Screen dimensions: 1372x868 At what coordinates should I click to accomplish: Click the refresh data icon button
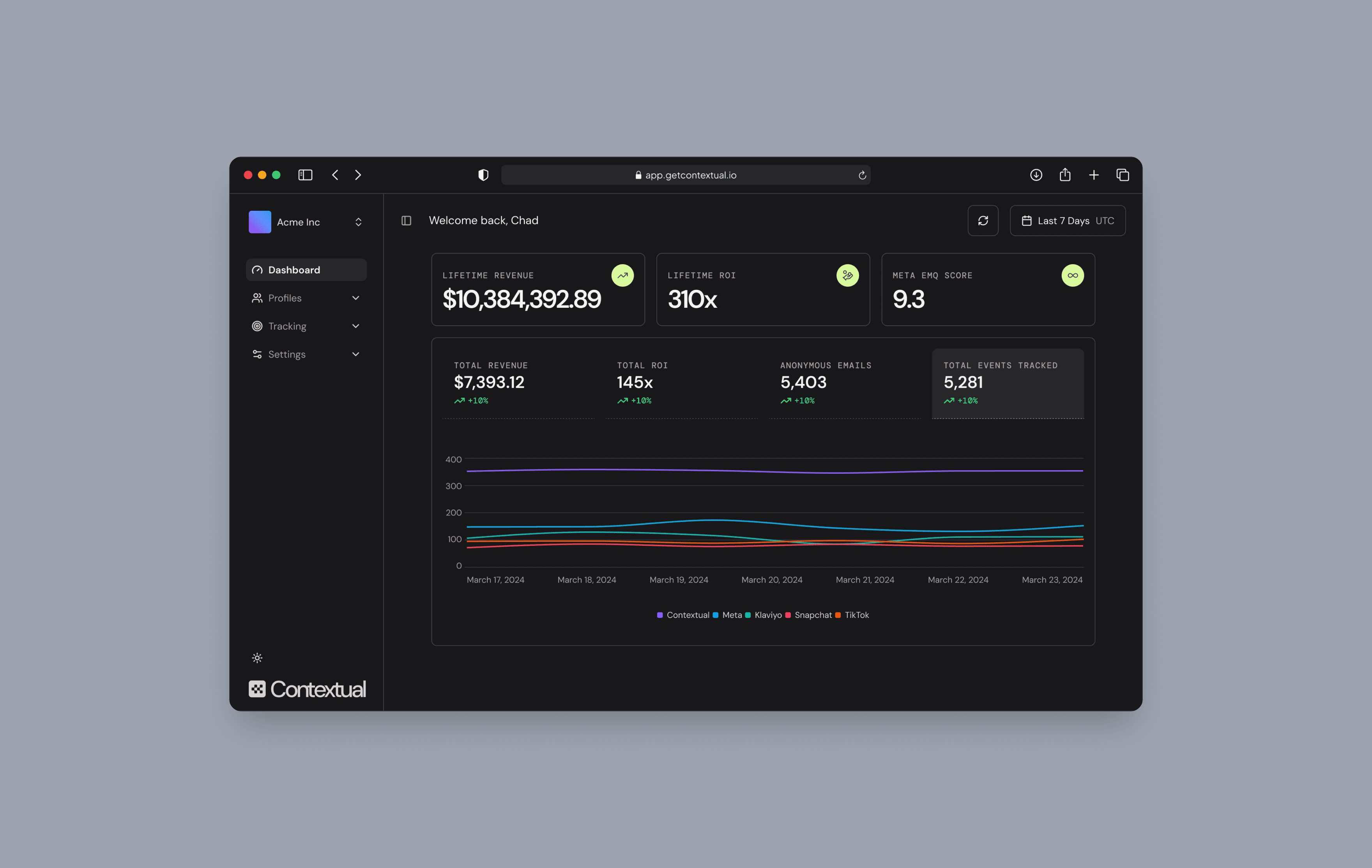[x=983, y=221]
